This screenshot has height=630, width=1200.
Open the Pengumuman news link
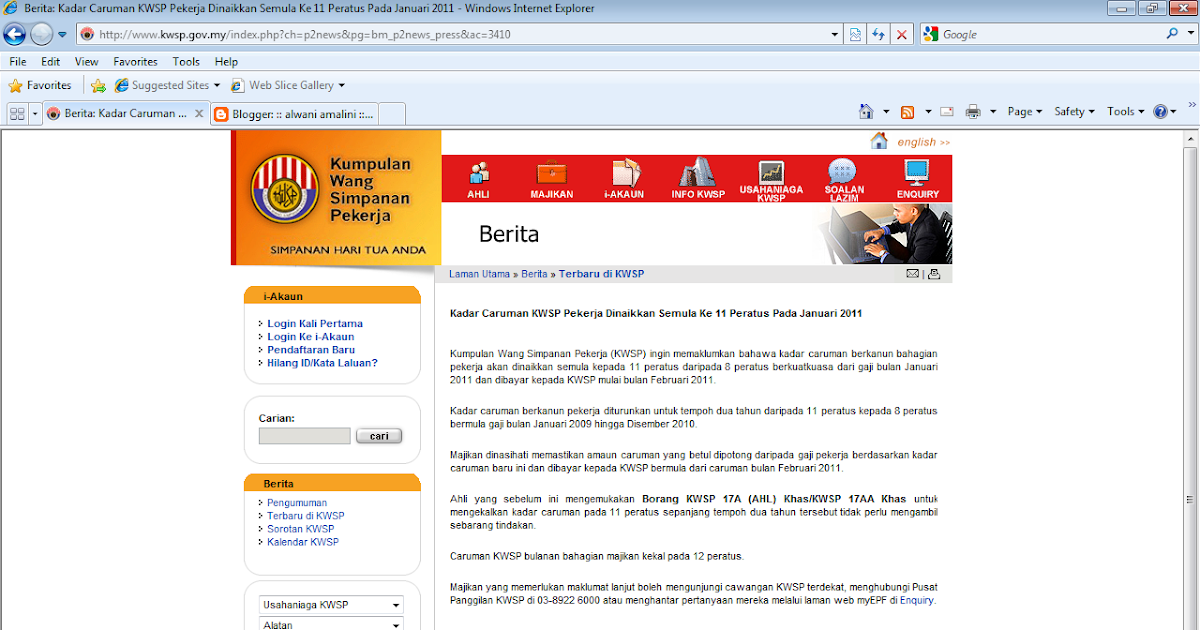(x=297, y=503)
